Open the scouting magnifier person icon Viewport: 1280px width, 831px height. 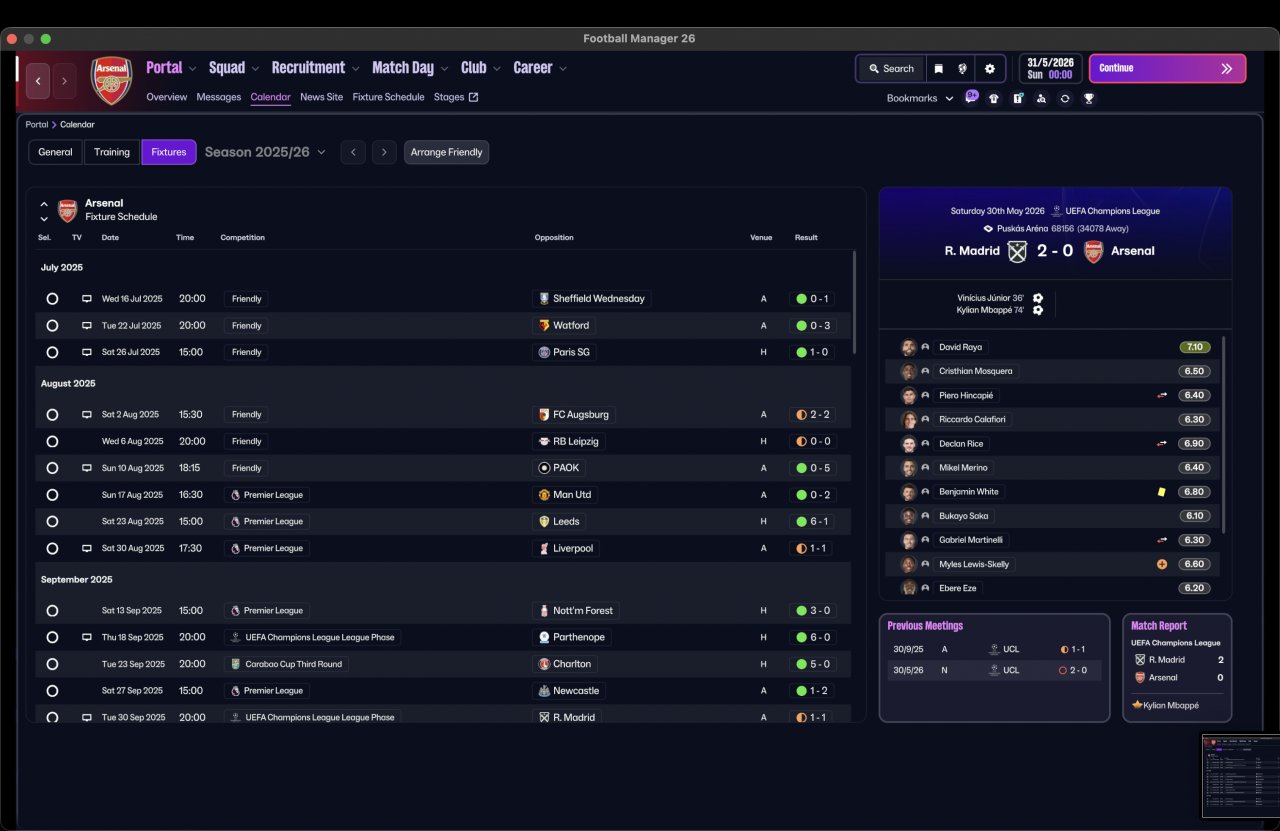click(x=1041, y=98)
